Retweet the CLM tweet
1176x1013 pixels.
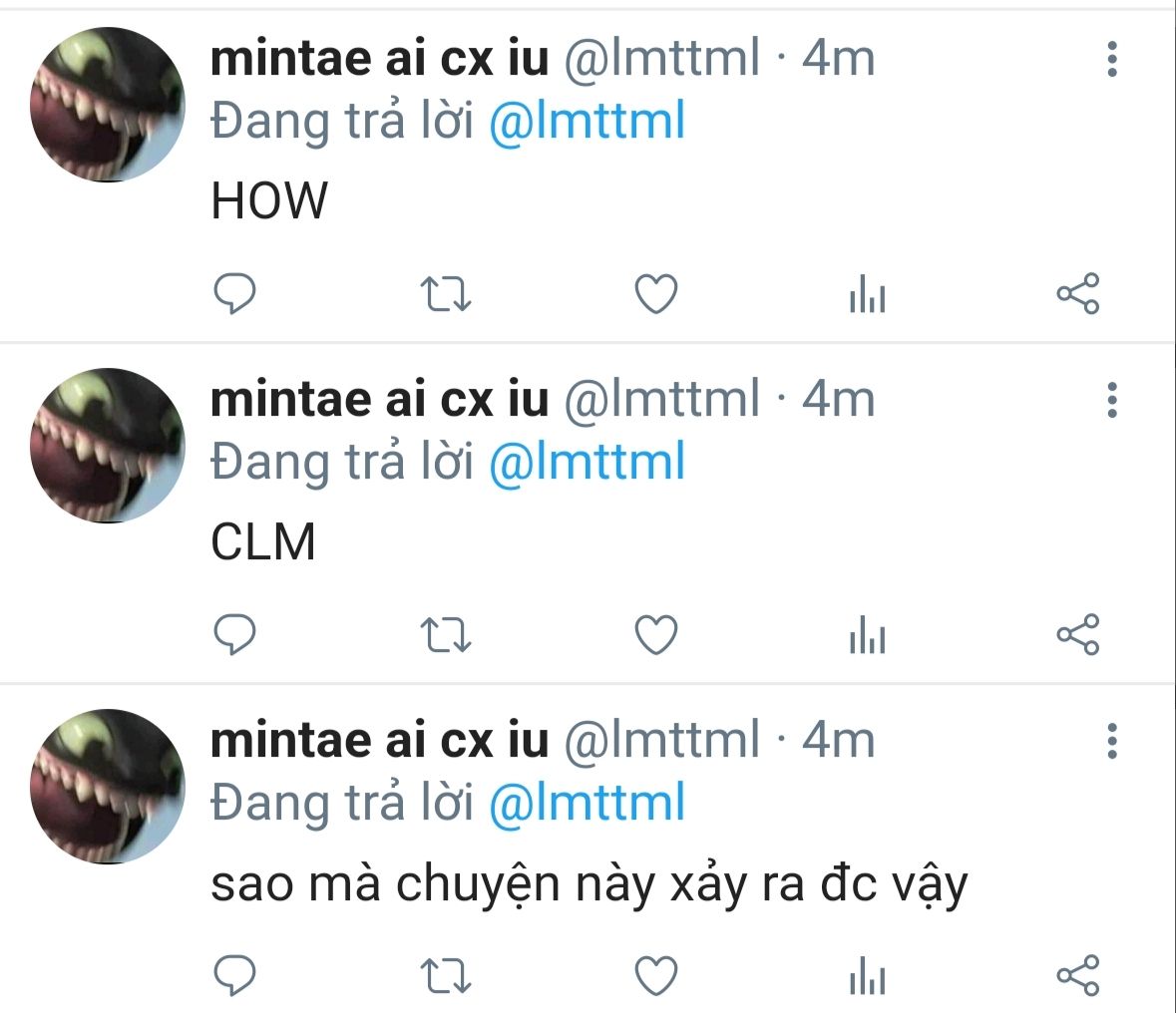coord(445,635)
